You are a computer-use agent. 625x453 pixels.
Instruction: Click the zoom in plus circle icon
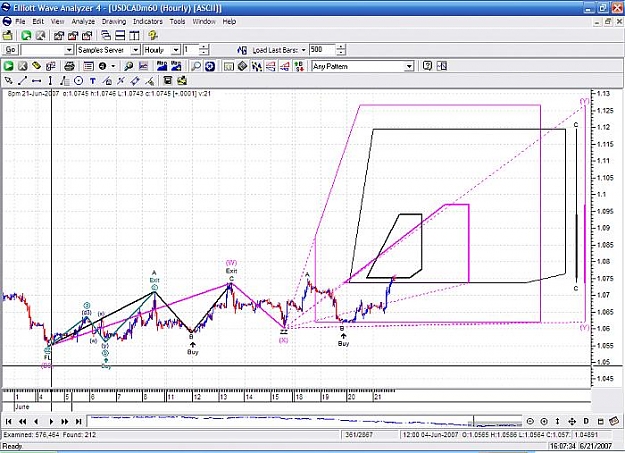pyautogui.click(x=544, y=421)
